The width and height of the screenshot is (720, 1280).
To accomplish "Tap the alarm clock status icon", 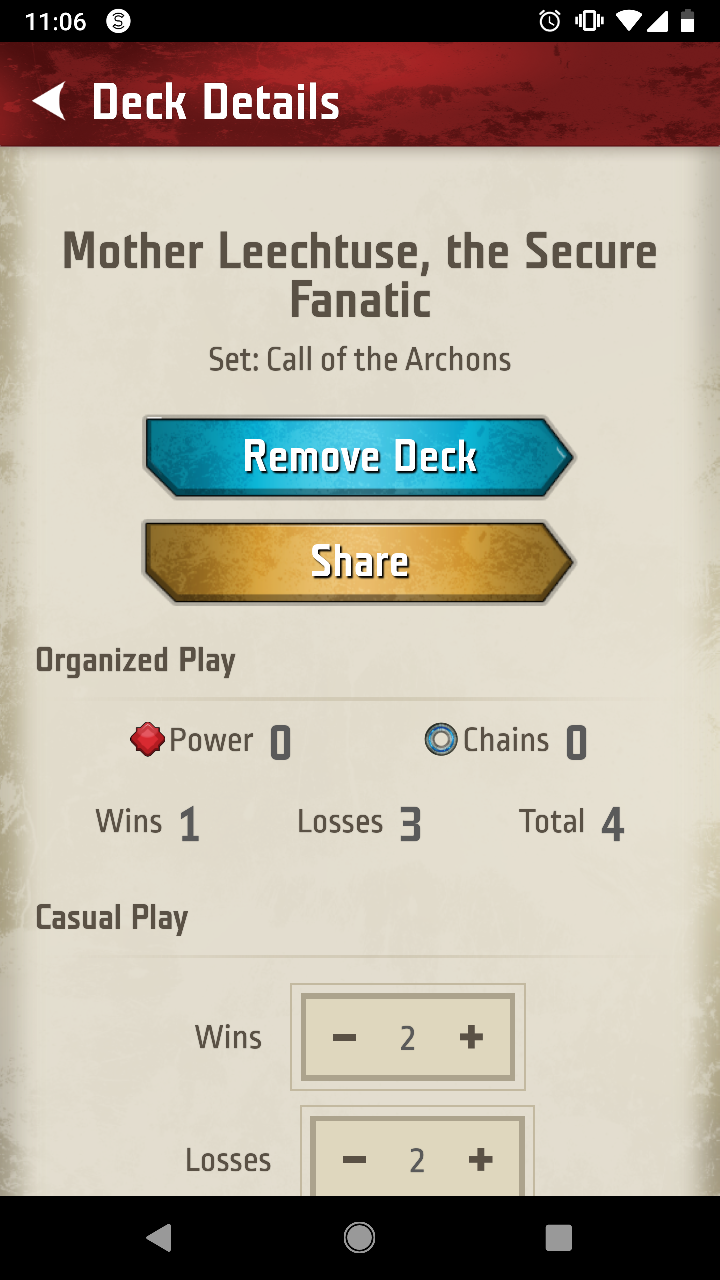I will pos(550,21).
